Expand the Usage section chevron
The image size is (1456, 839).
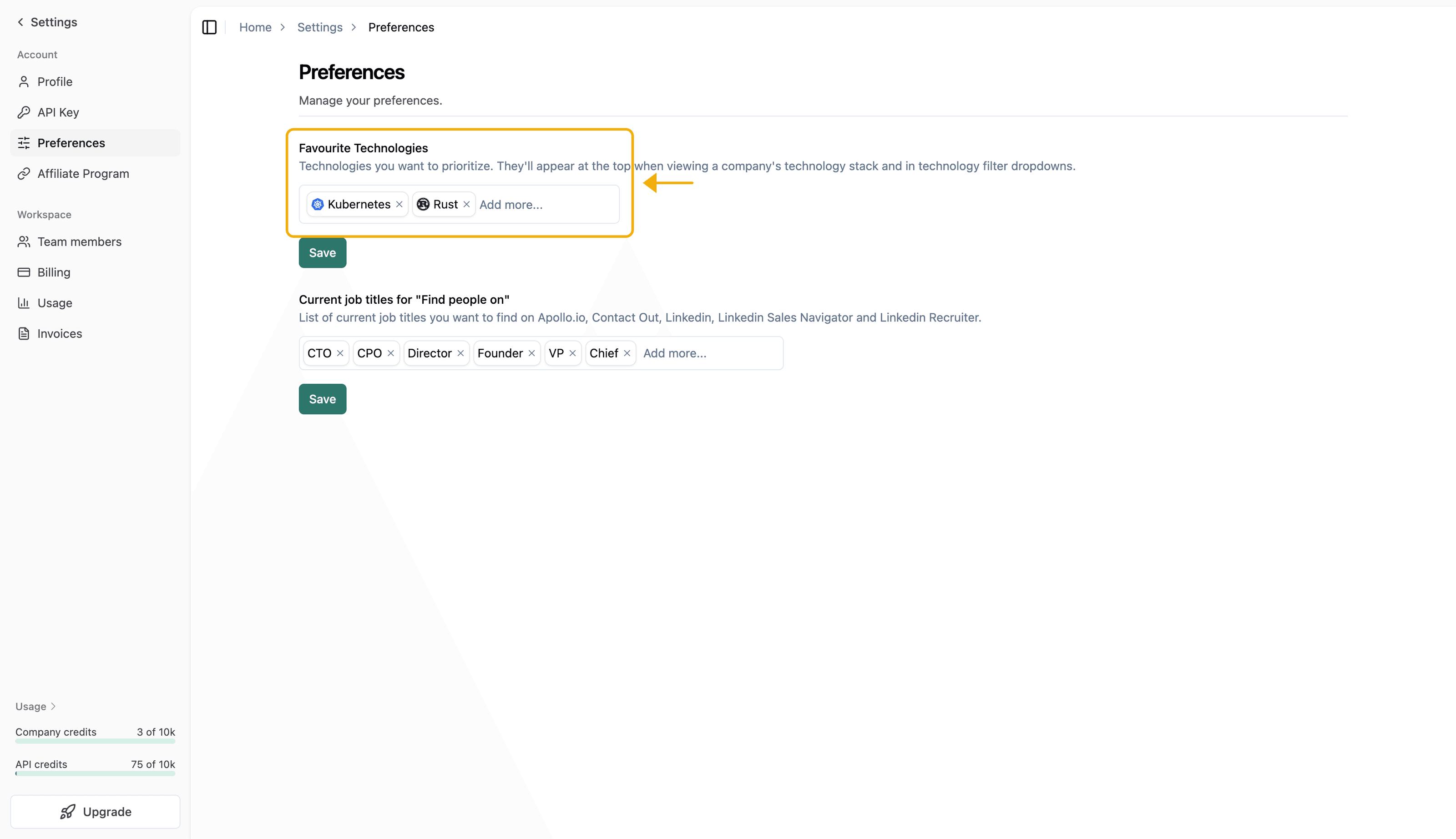tap(52, 706)
